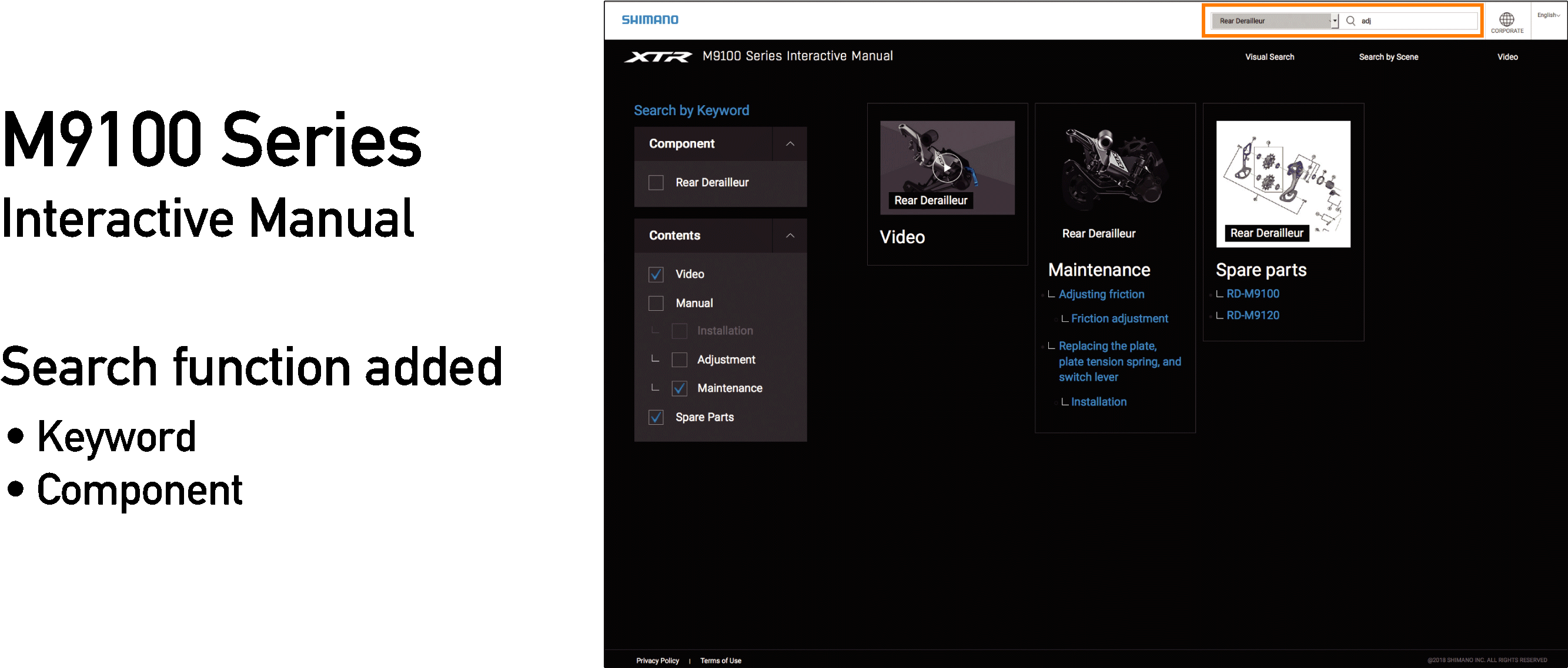The width and height of the screenshot is (1568, 668).
Task: Click the XTR logo
Action: click(658, 56)
